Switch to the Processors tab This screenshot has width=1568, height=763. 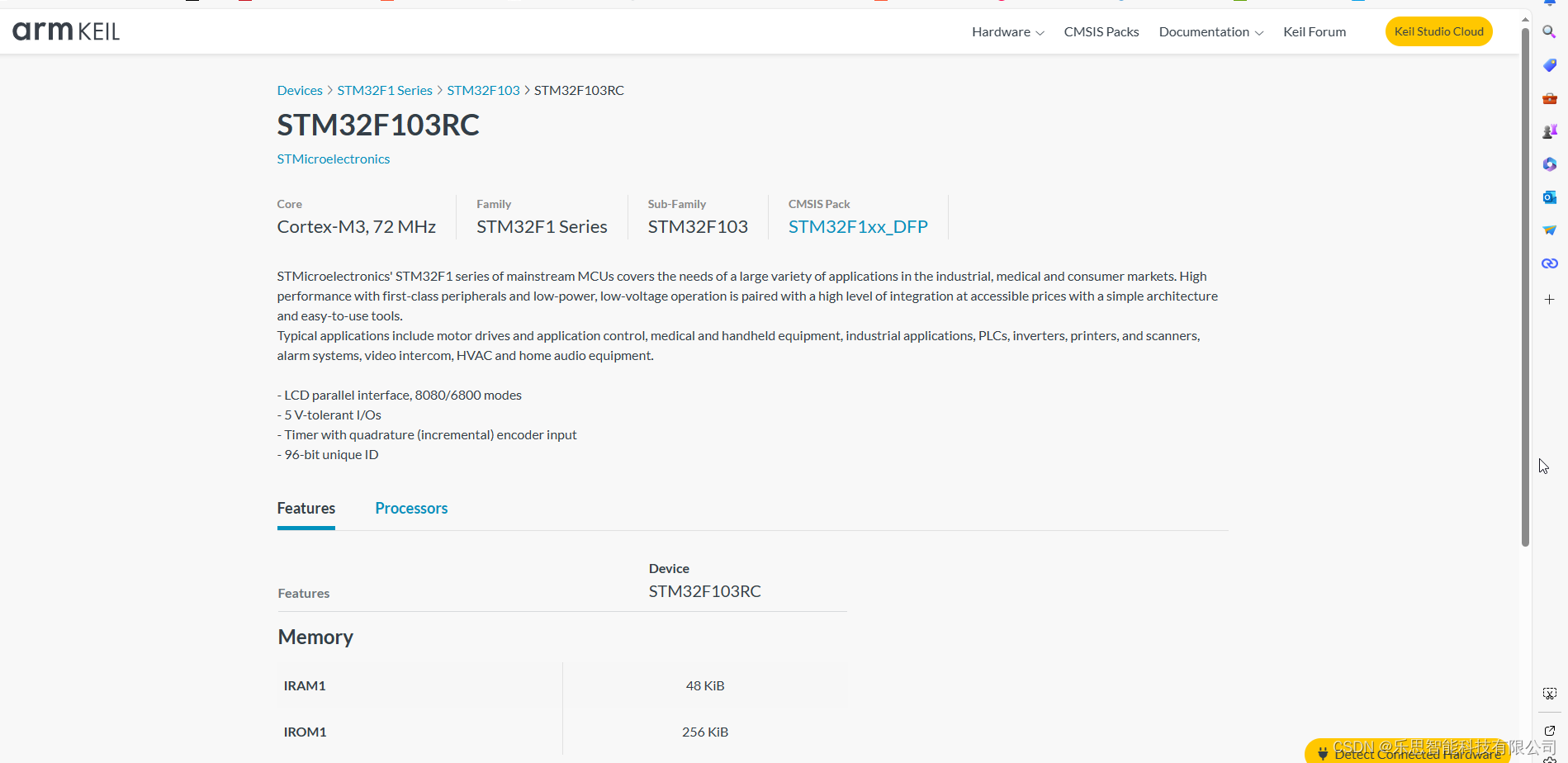411,509
